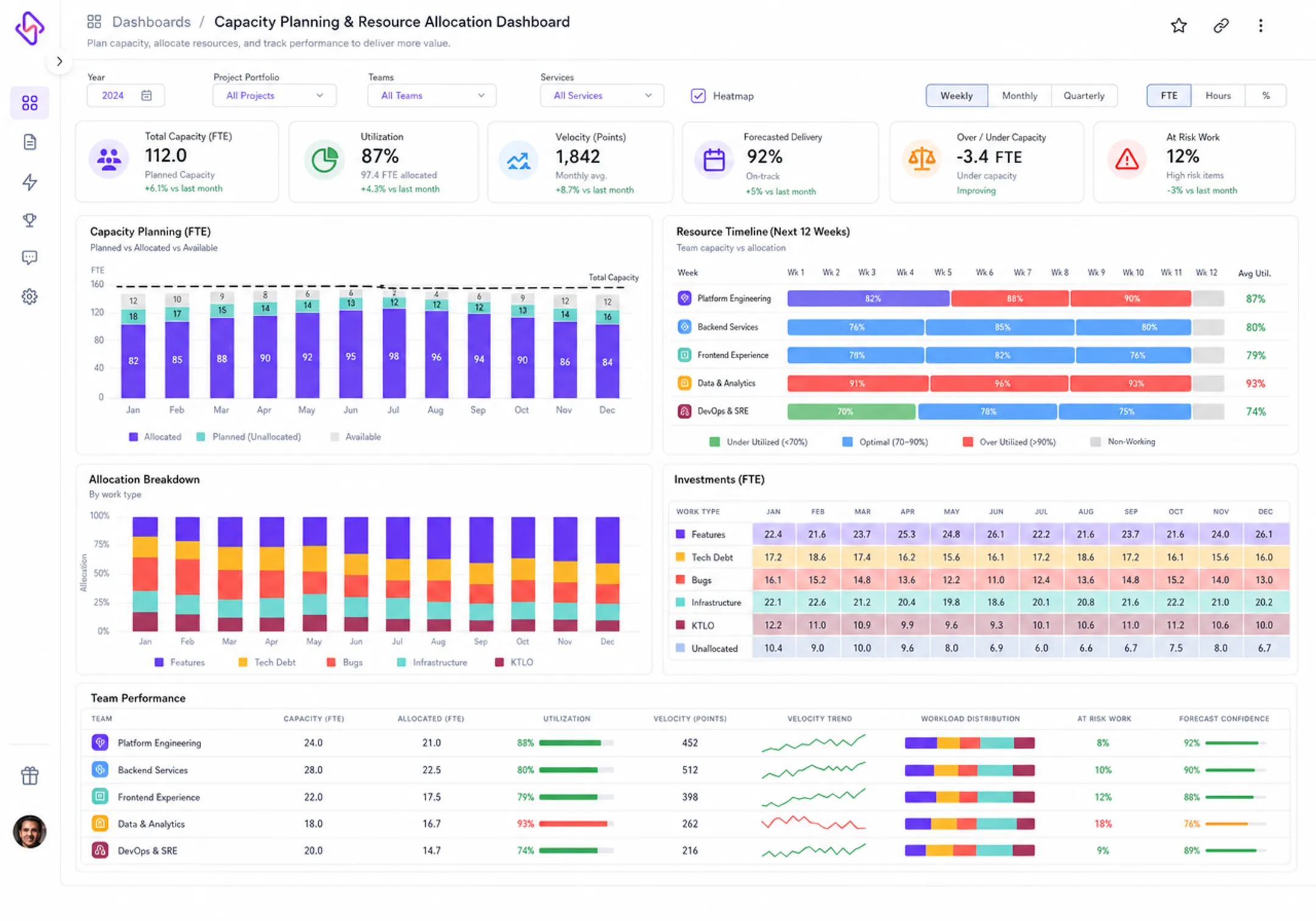Toggle the Planned (Unallocated) legend entry
The image size is (1316, 921).
[x=249, y=437]
